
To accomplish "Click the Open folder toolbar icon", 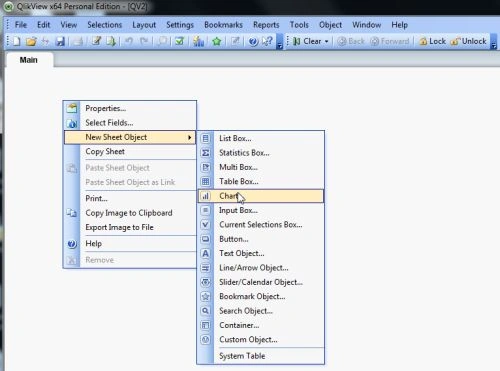I will (31, 41).
